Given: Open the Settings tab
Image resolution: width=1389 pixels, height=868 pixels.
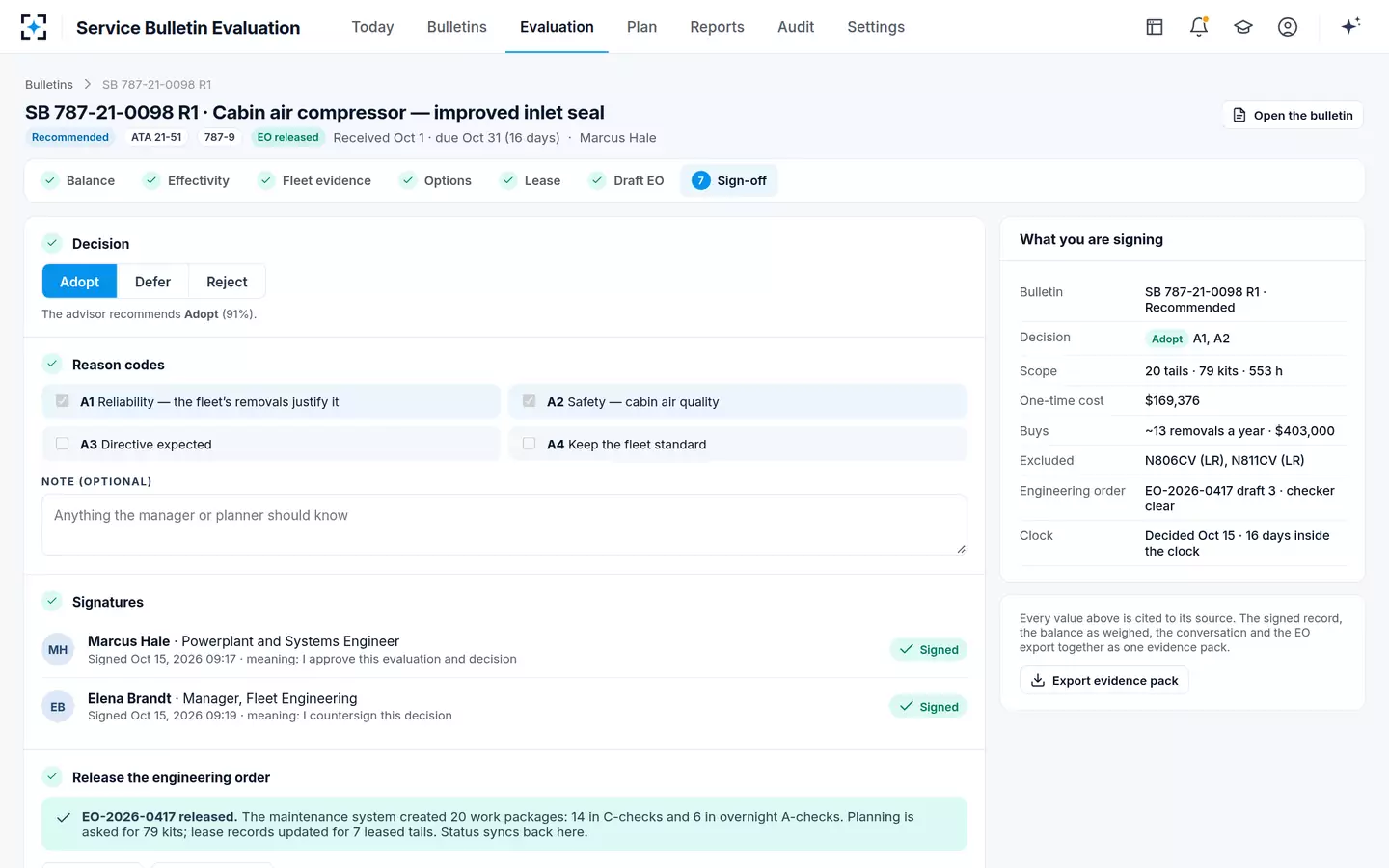Looking at the screenshot, I should 876,27.
